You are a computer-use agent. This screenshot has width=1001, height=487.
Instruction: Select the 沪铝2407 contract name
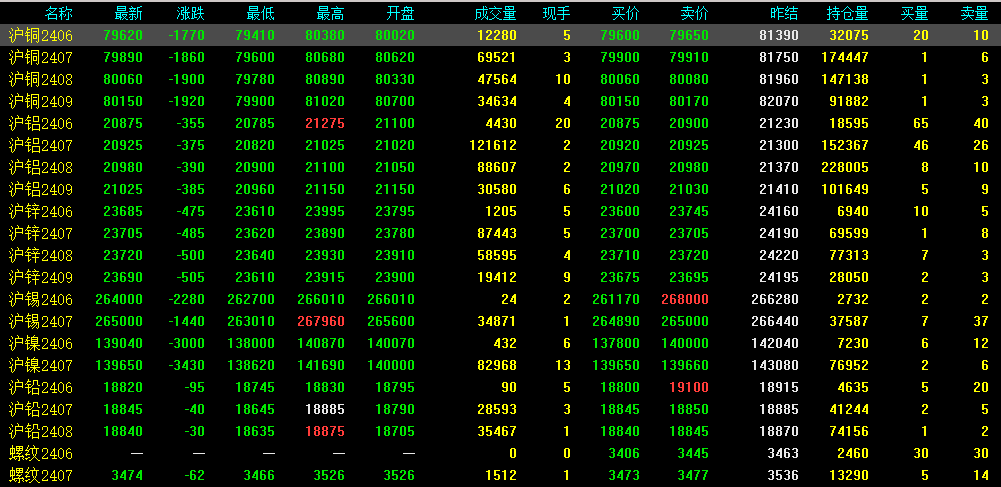[x=40, y=145]
